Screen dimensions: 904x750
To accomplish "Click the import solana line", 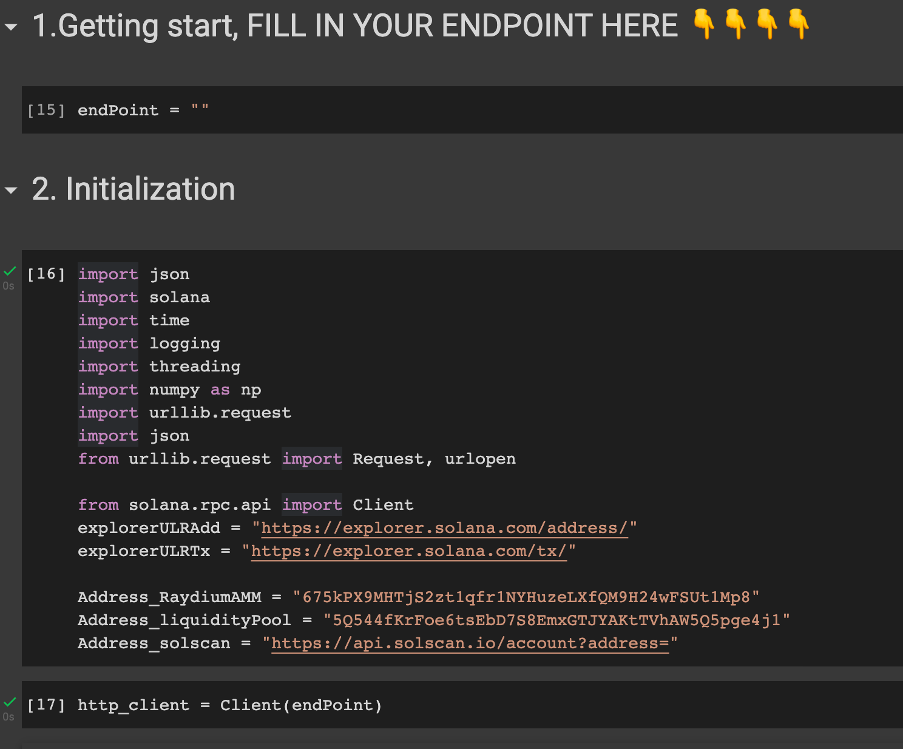I will coord(144,297).
